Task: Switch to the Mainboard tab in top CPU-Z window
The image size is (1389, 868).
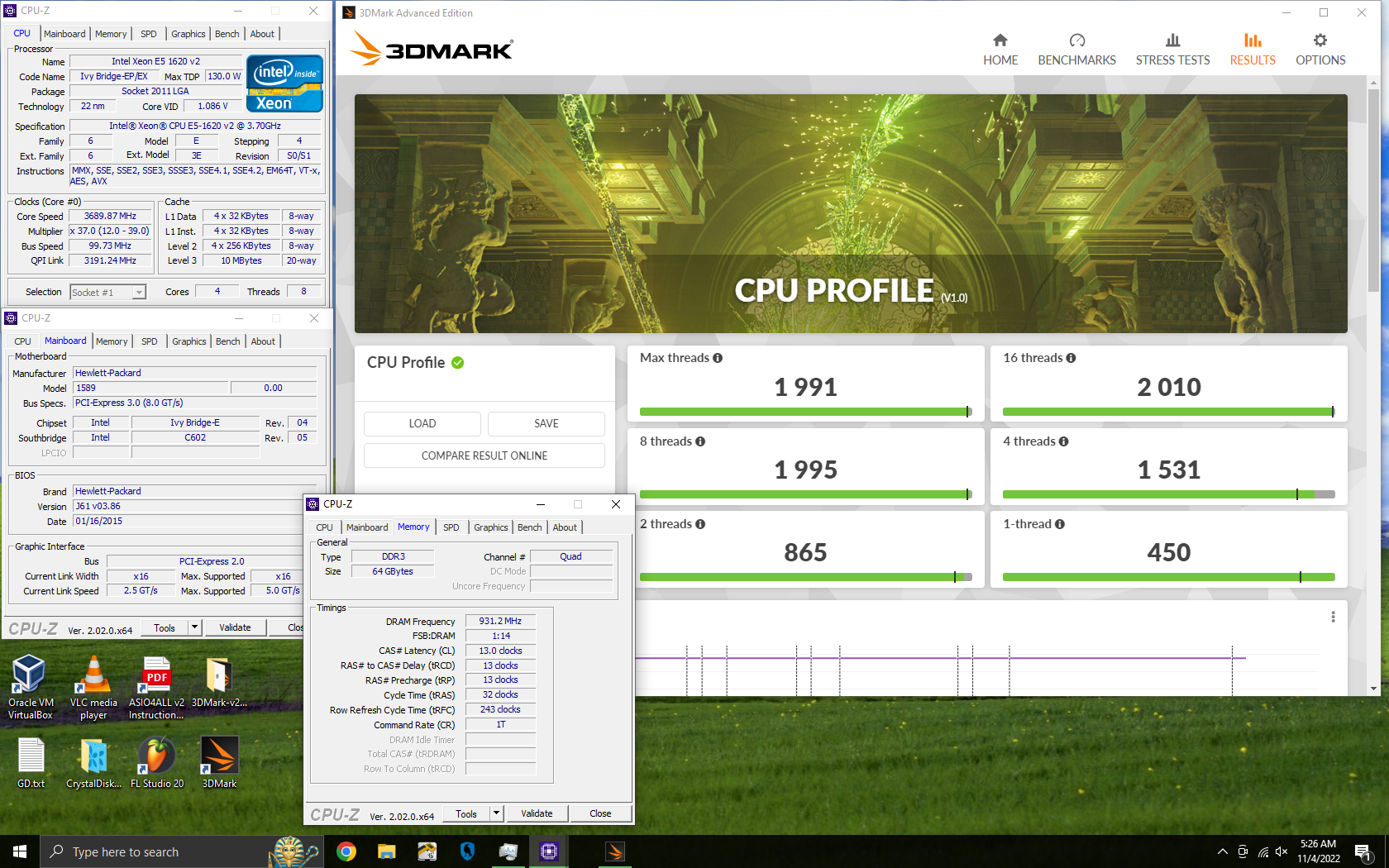Action: 64,34
